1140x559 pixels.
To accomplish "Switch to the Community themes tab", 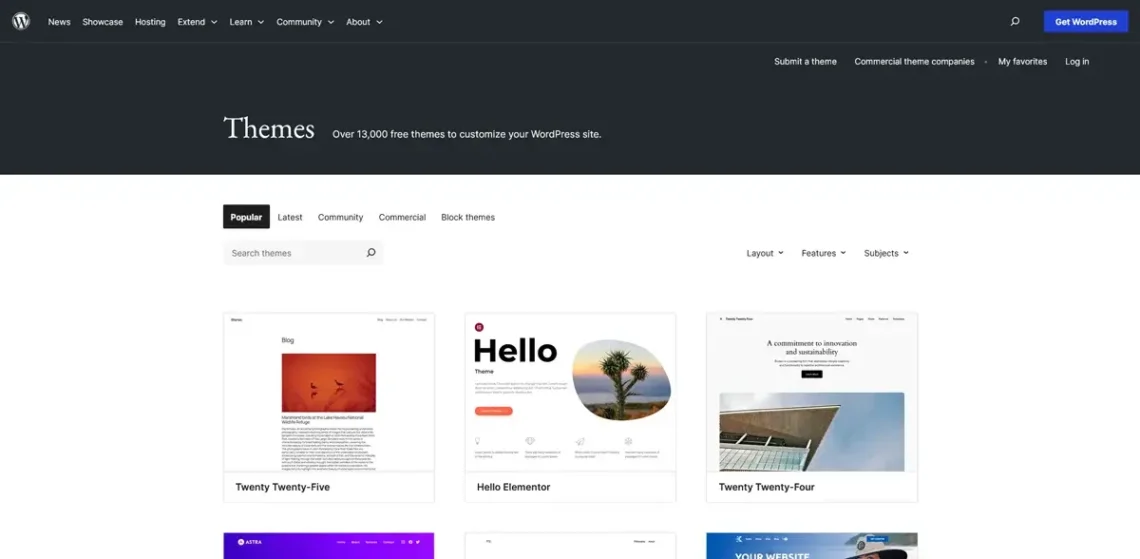I will 340,217.
